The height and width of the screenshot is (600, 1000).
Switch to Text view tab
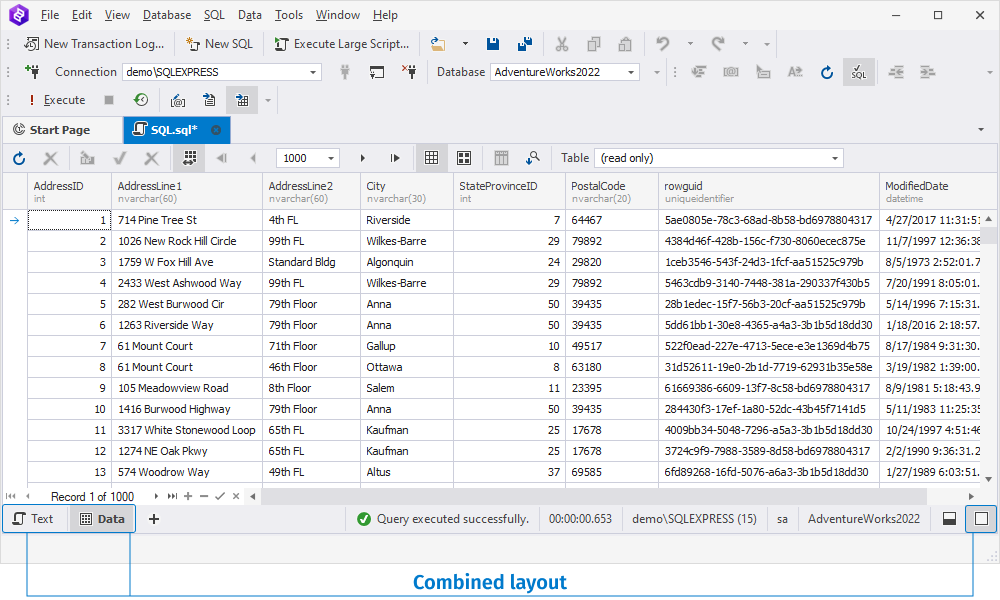click(x=33, y=519)
